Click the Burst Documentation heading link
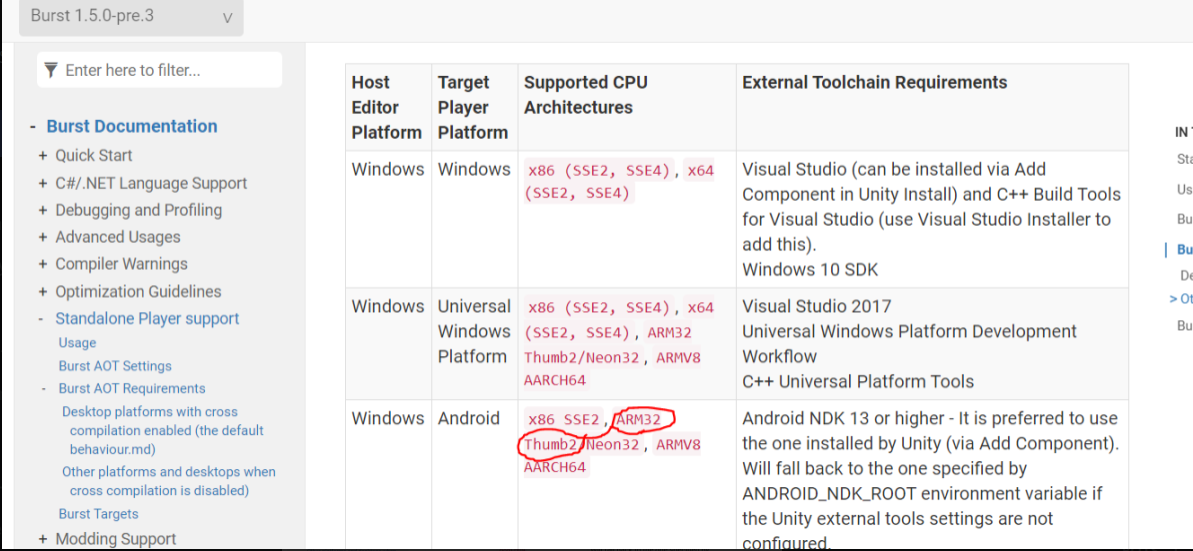Screen dimensions: 1193x551 pos(132,127)
